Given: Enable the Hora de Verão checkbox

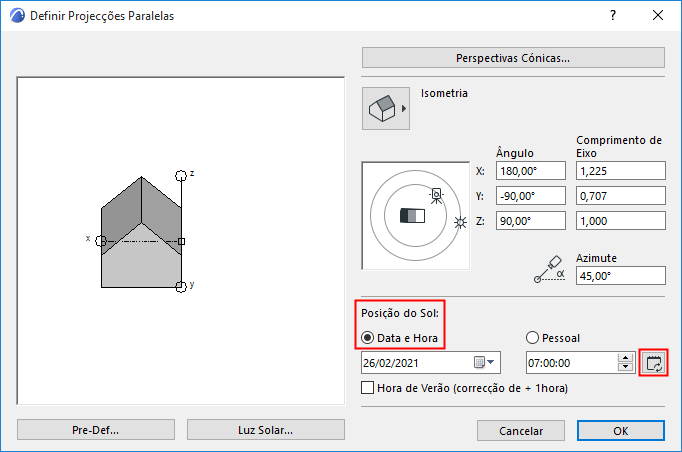Looking at the screenshot, I should coord(368,387).
